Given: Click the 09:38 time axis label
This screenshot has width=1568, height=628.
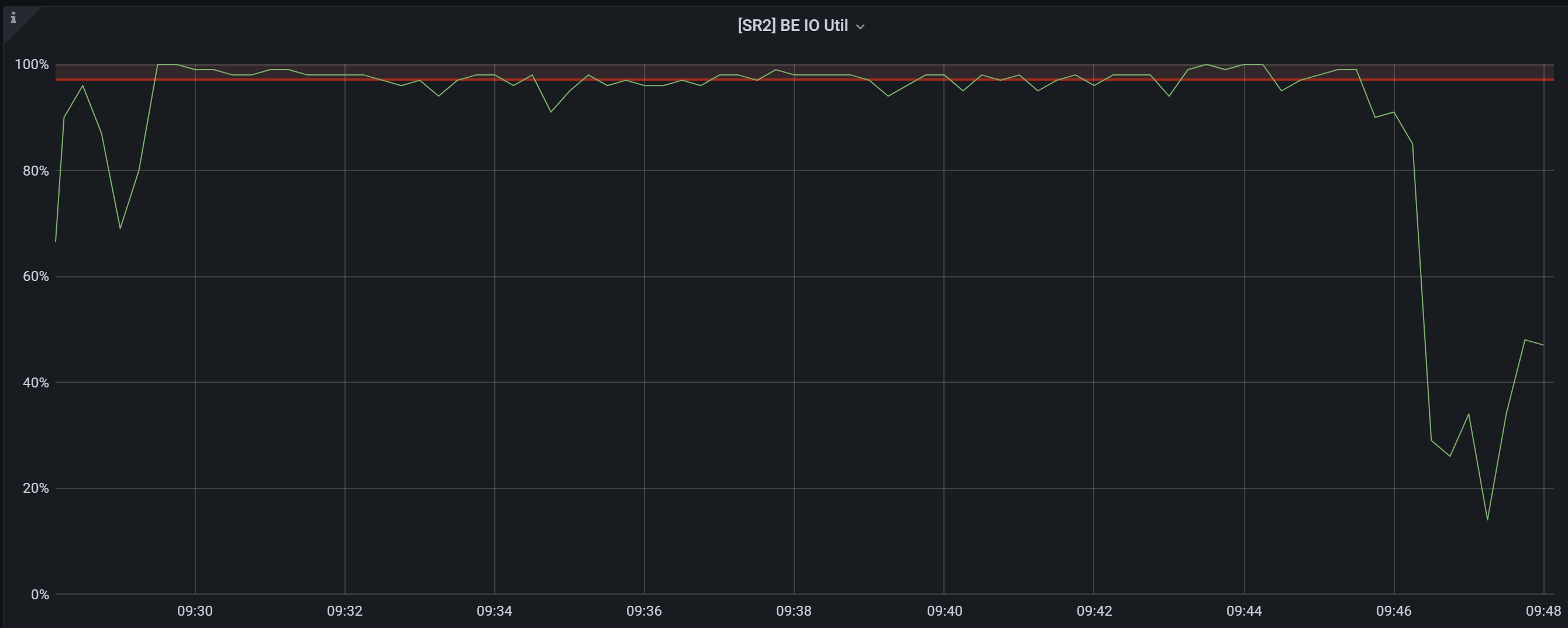Looking at the screenshot, I should [x=794, y=611].
